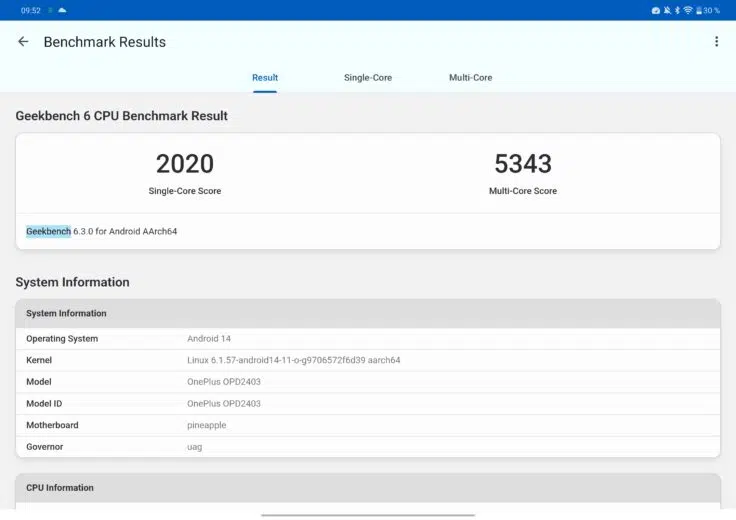Switch to the Single-Core tab
Screen dimensions: 736x520
click(368, 77)
